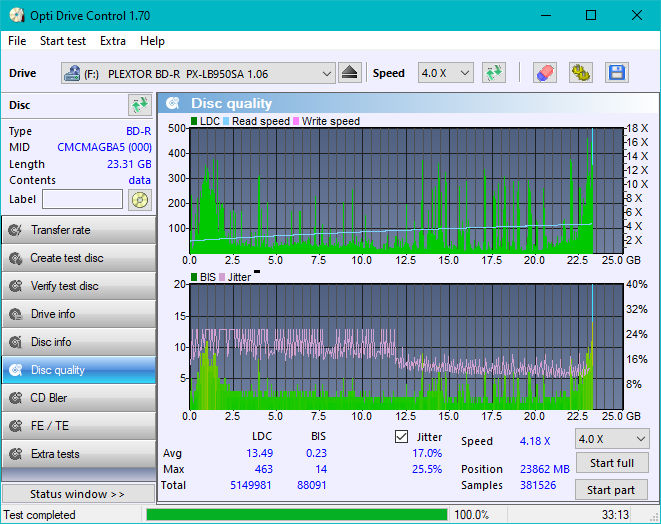Click the Extra tests icon
This screenshot has width=661, height=524.
pyautogui.click(x=16, y=454)
